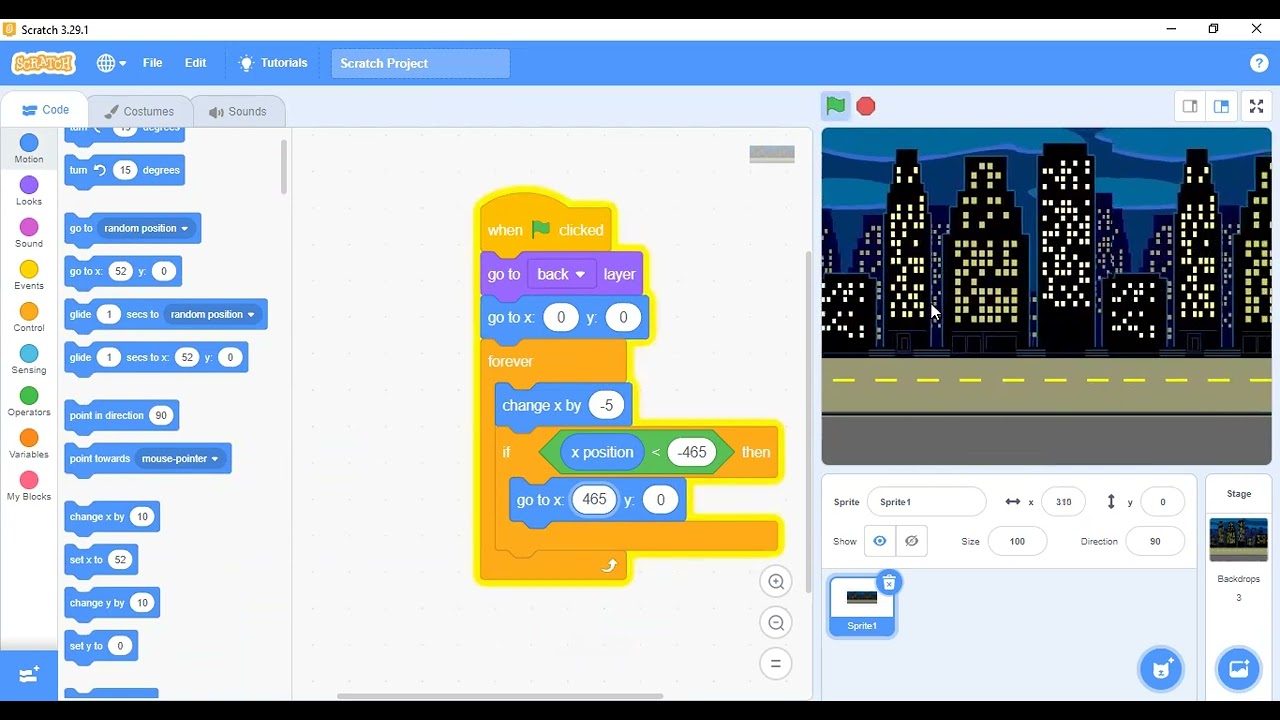
Task: Switch to large stage layout
Action: point(1221,106)
